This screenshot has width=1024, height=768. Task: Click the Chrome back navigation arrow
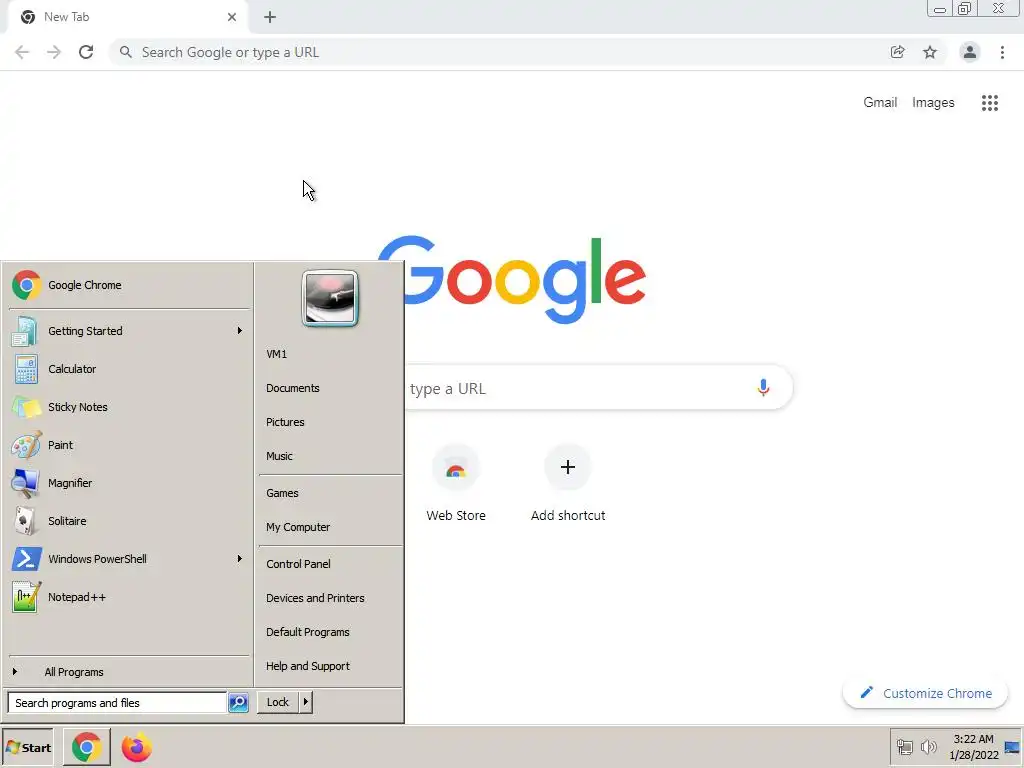[x=22, y=52]
